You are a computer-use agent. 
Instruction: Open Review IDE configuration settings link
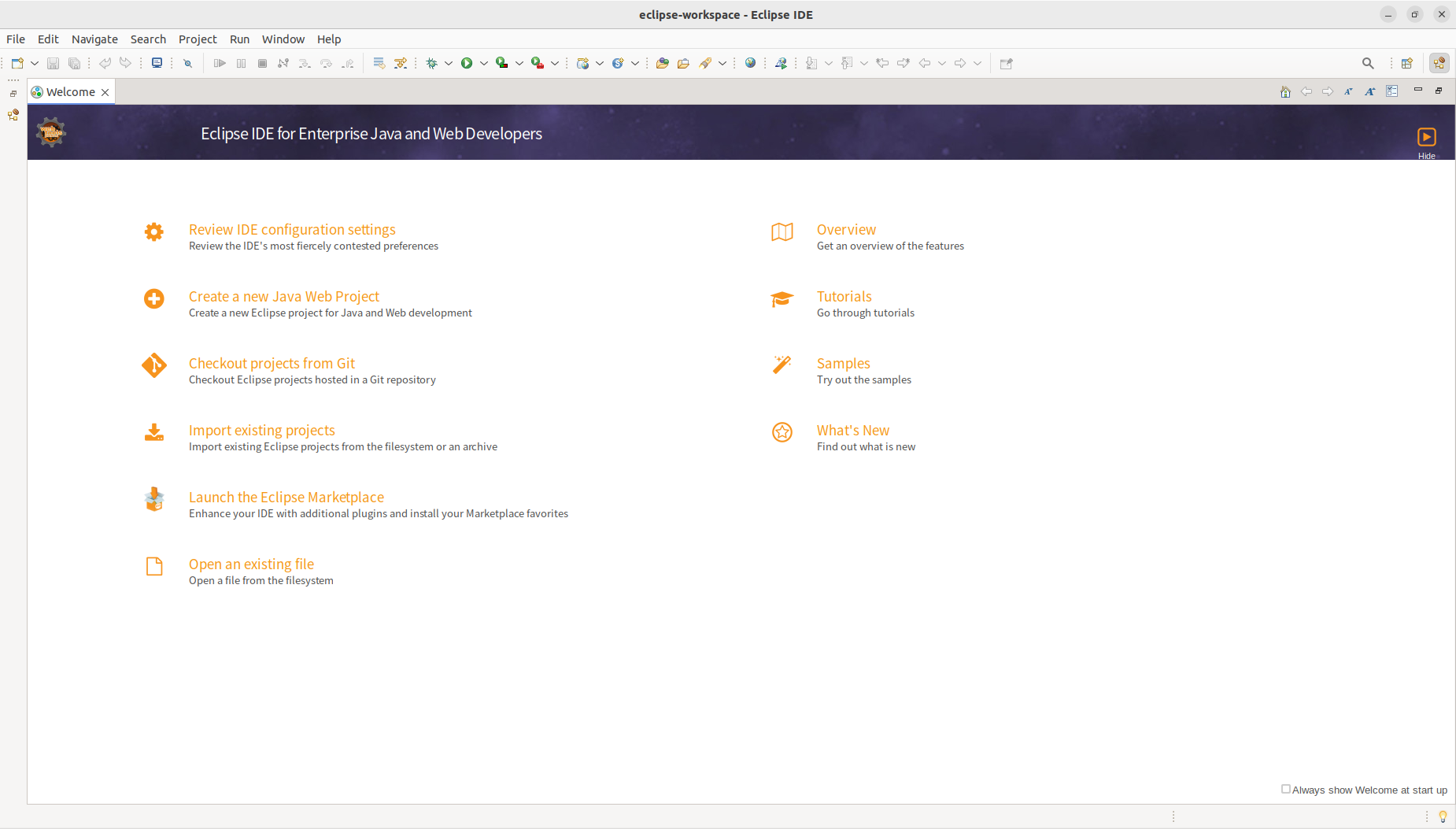(292, 229)
